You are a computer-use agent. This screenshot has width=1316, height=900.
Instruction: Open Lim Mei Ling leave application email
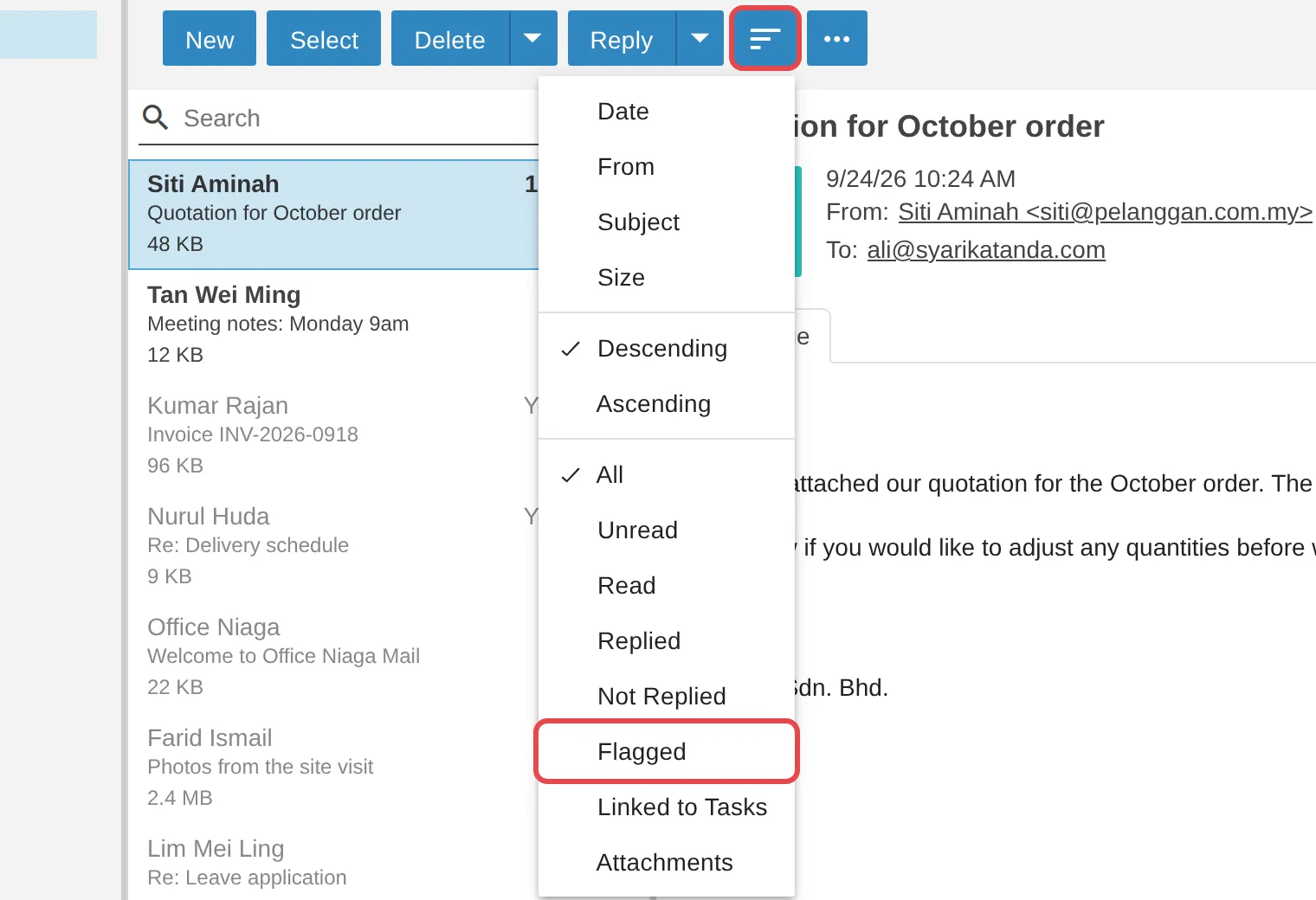tap(334, 864)
